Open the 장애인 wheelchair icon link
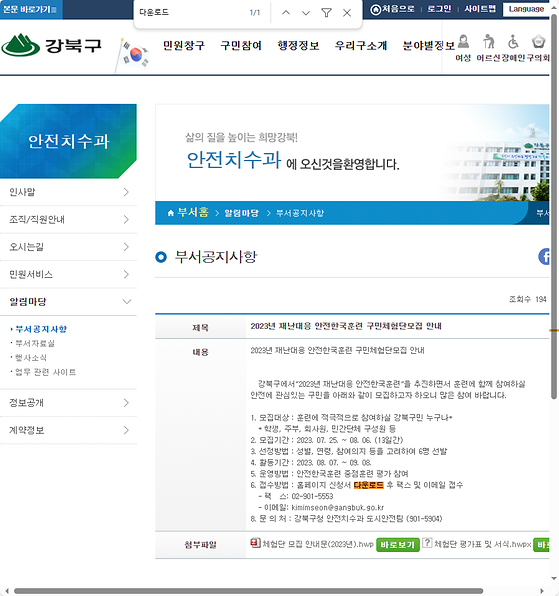 click(513, 48)
